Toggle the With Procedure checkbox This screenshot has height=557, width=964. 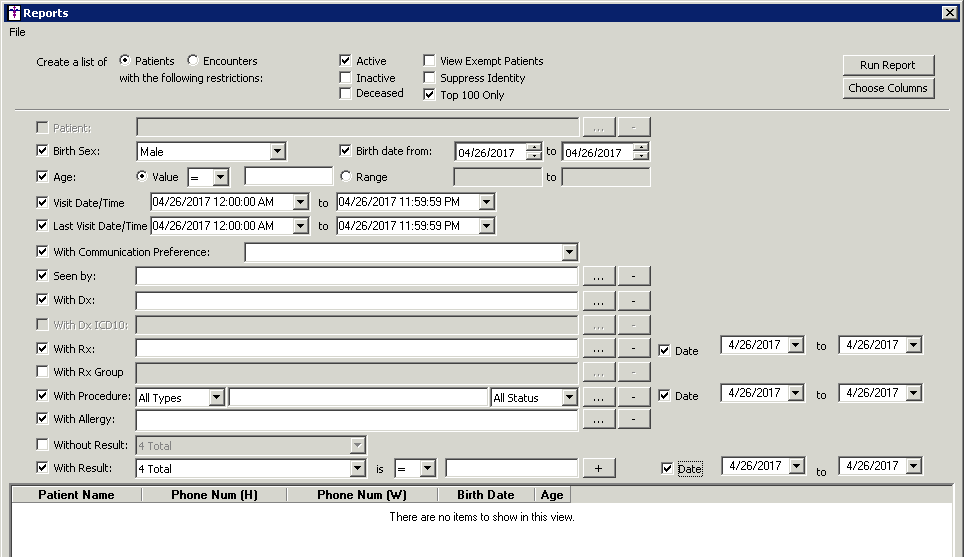click(x=42, y=395)
